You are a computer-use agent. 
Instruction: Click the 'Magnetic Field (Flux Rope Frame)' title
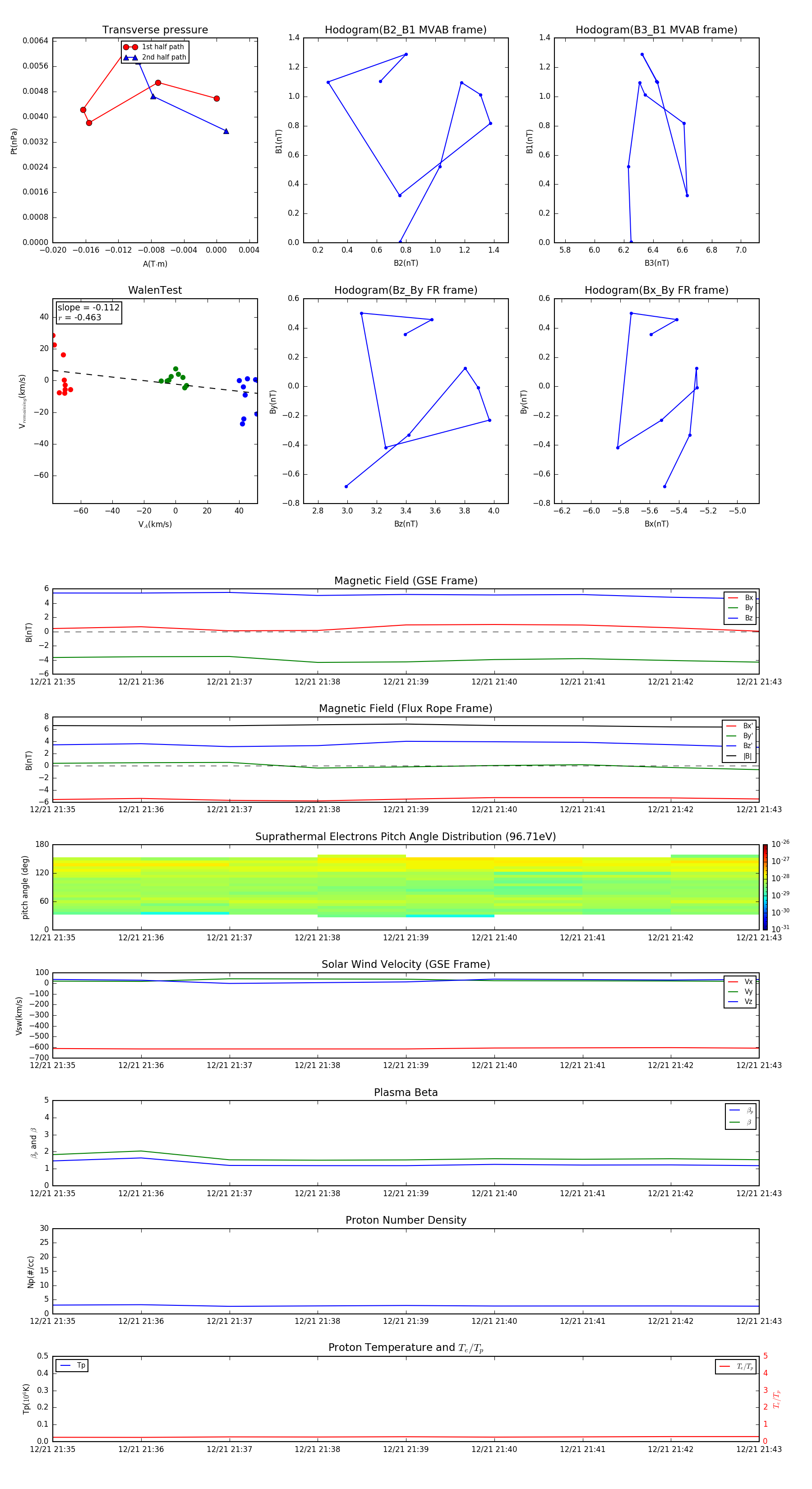[x=406, y=709]
